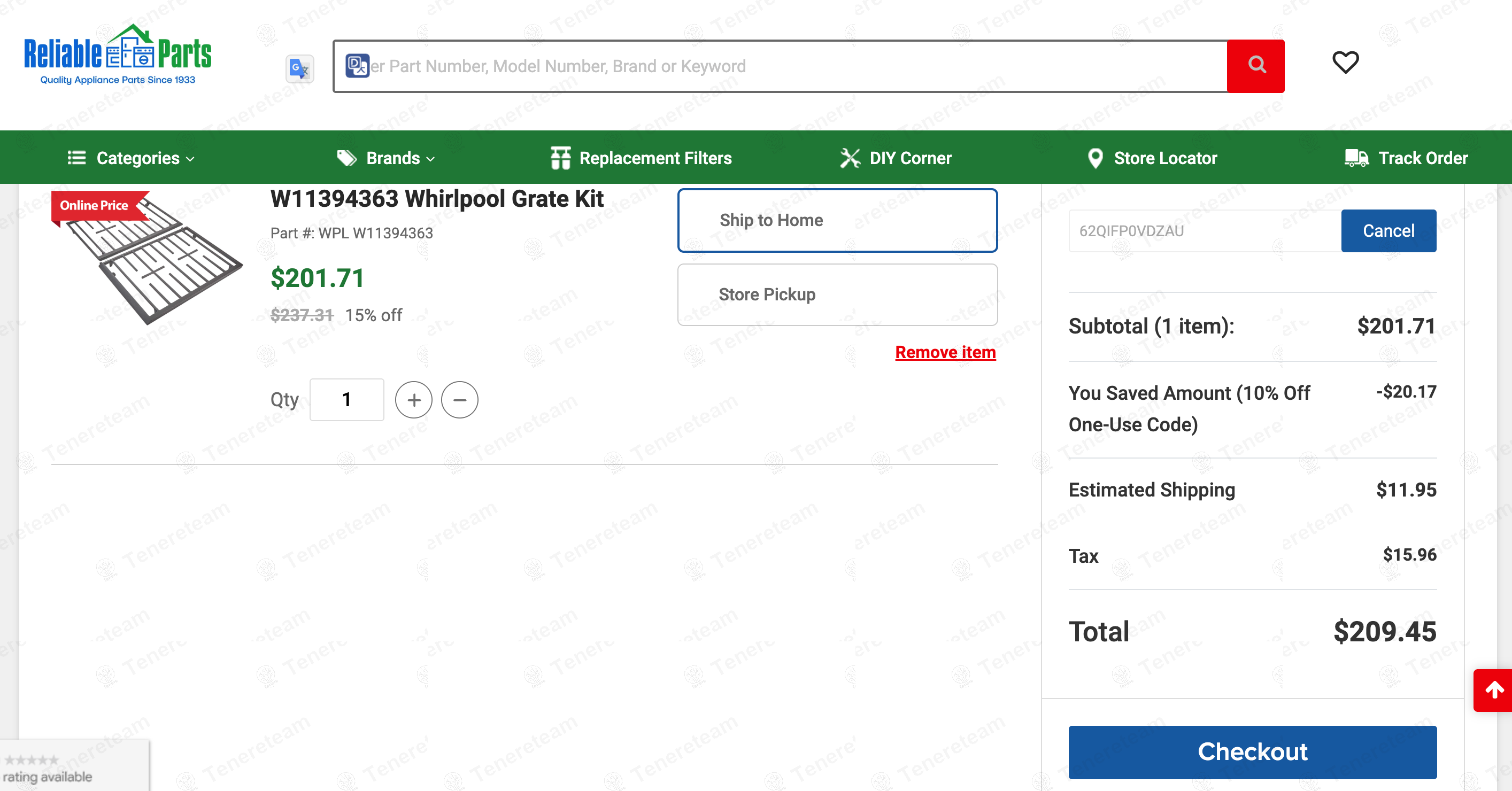Click the Qty input box

pos(347,400)
